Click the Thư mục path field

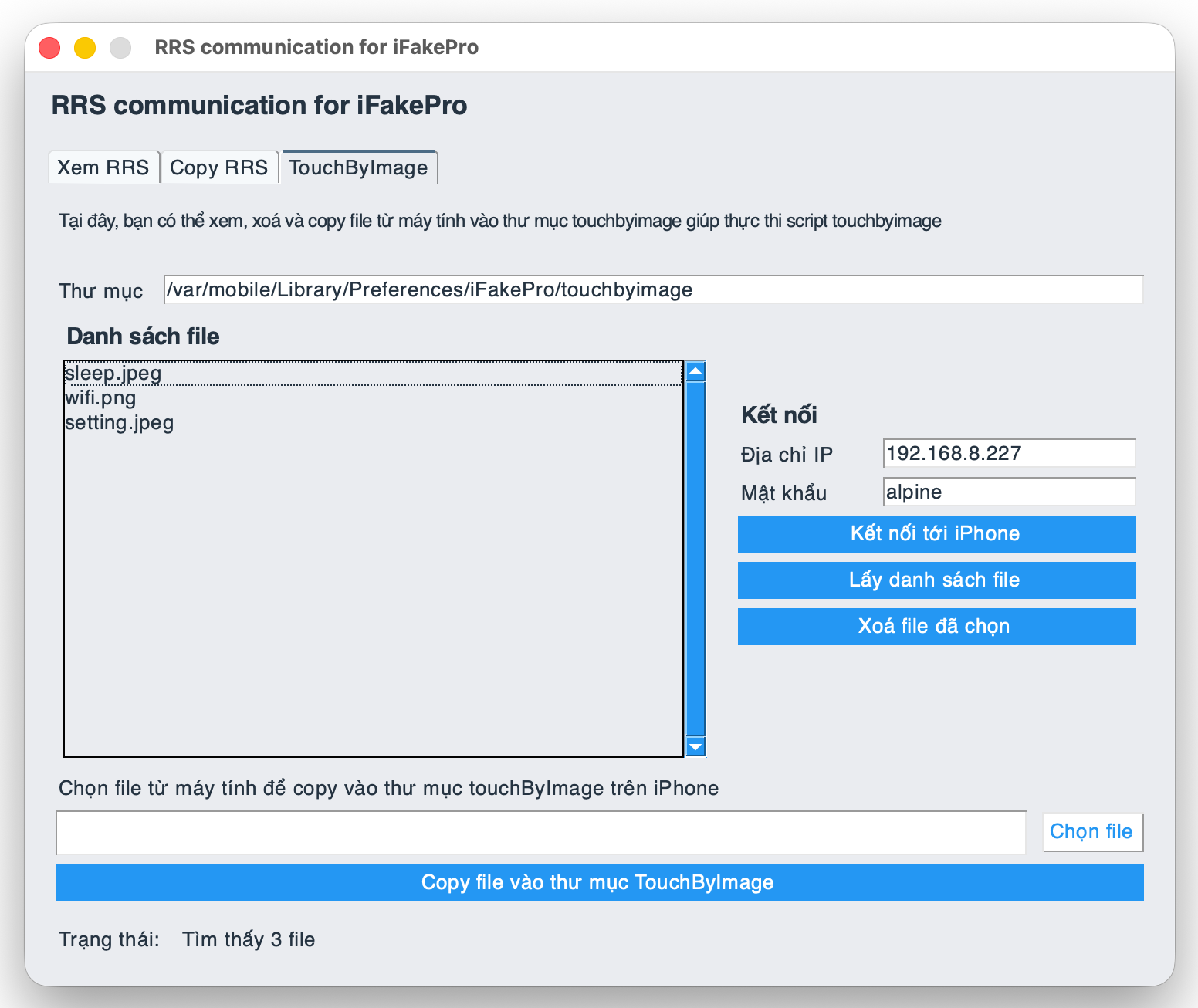point(653,289)
